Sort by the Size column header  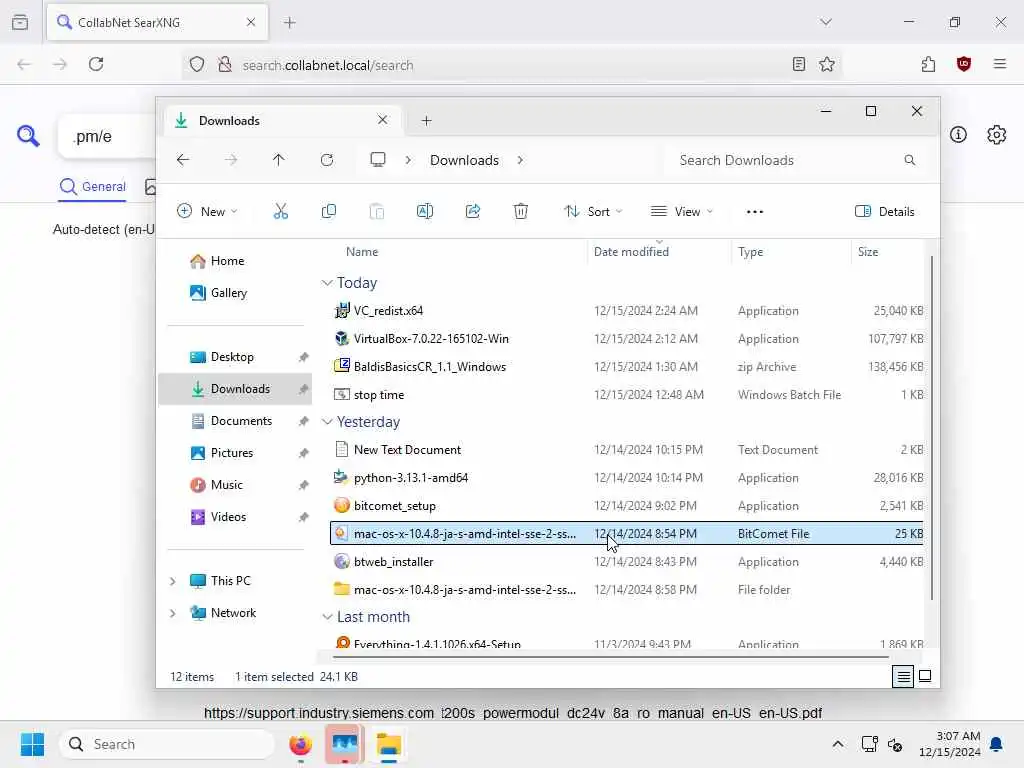[x=867, y=251]
